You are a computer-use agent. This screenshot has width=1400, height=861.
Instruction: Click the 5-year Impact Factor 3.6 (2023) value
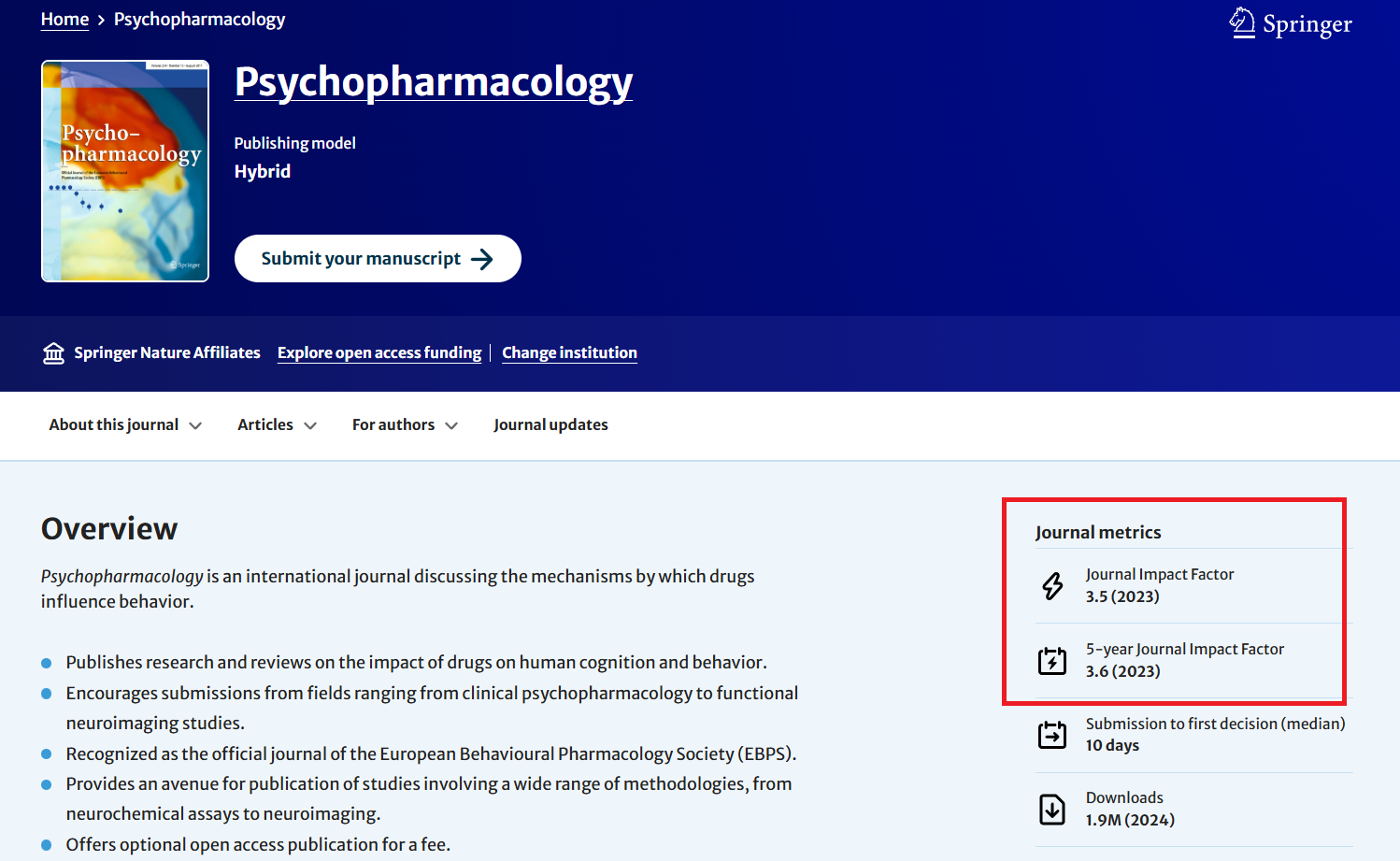pos(1122,671)
